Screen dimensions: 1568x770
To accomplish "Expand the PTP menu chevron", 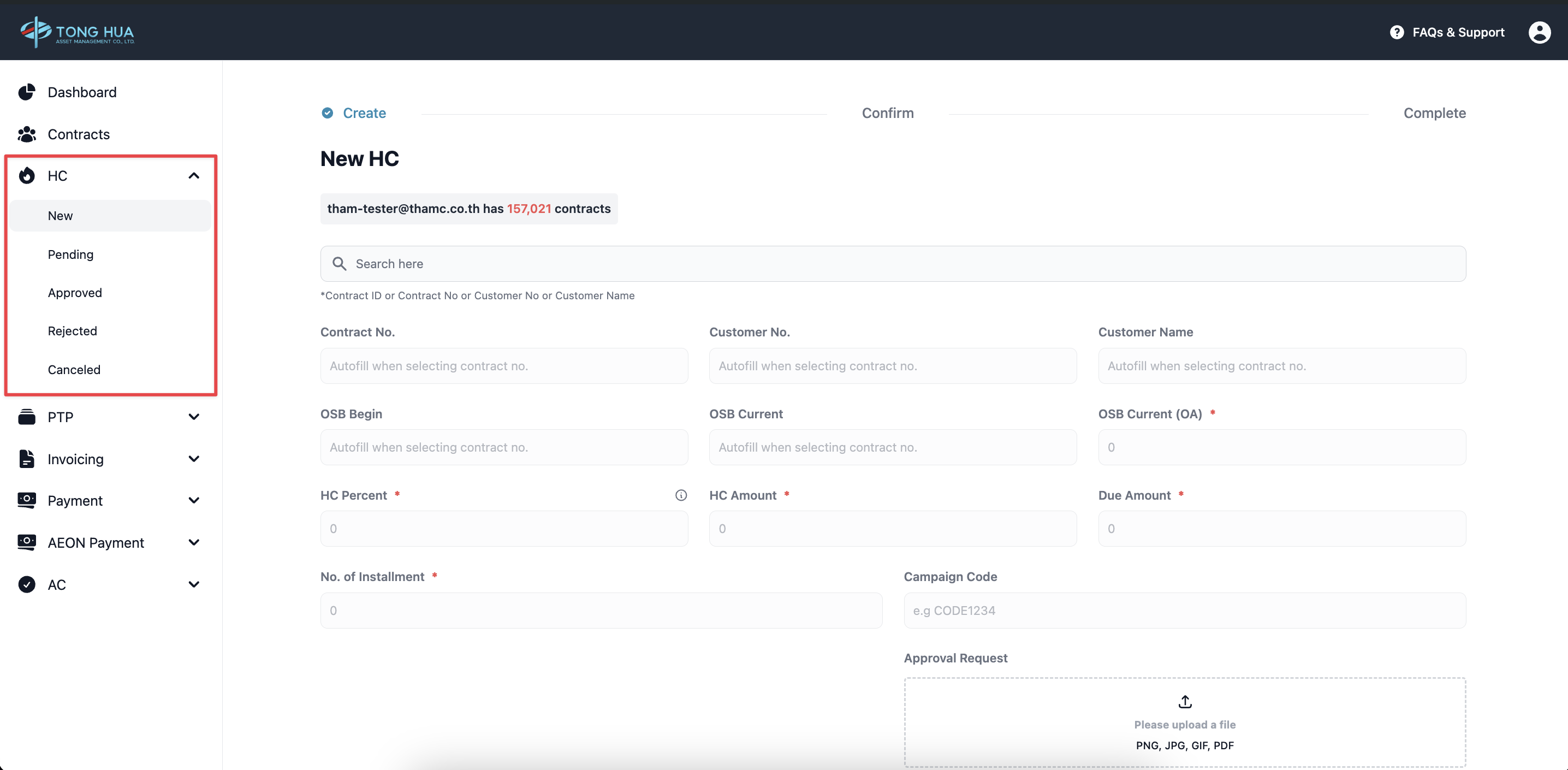I will 194,417.
